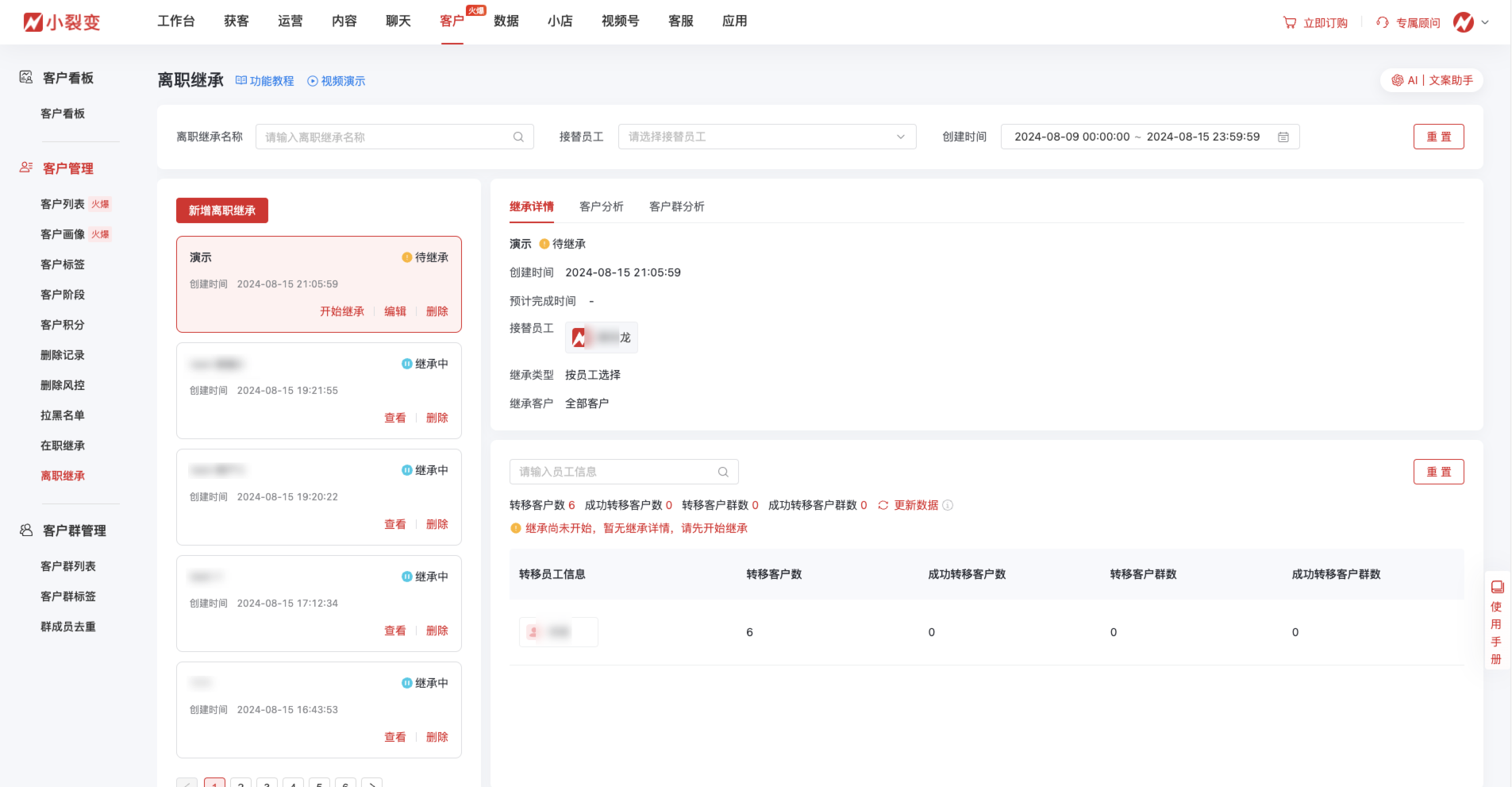The width and height of the screenshot is (1512, 787).
Task: Open the shopping cart 立即订购 icon
Action: (x=1290, y=23)
